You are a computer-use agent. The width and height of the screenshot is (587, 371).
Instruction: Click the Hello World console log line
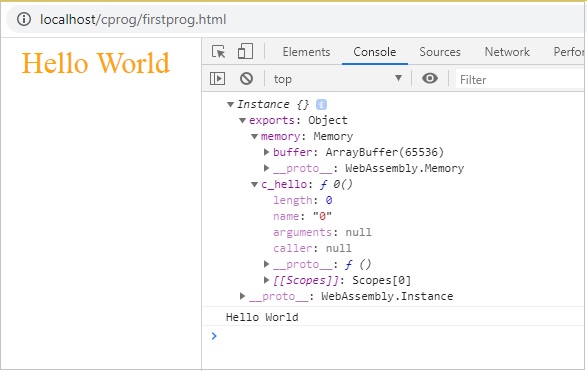(262, 317)
